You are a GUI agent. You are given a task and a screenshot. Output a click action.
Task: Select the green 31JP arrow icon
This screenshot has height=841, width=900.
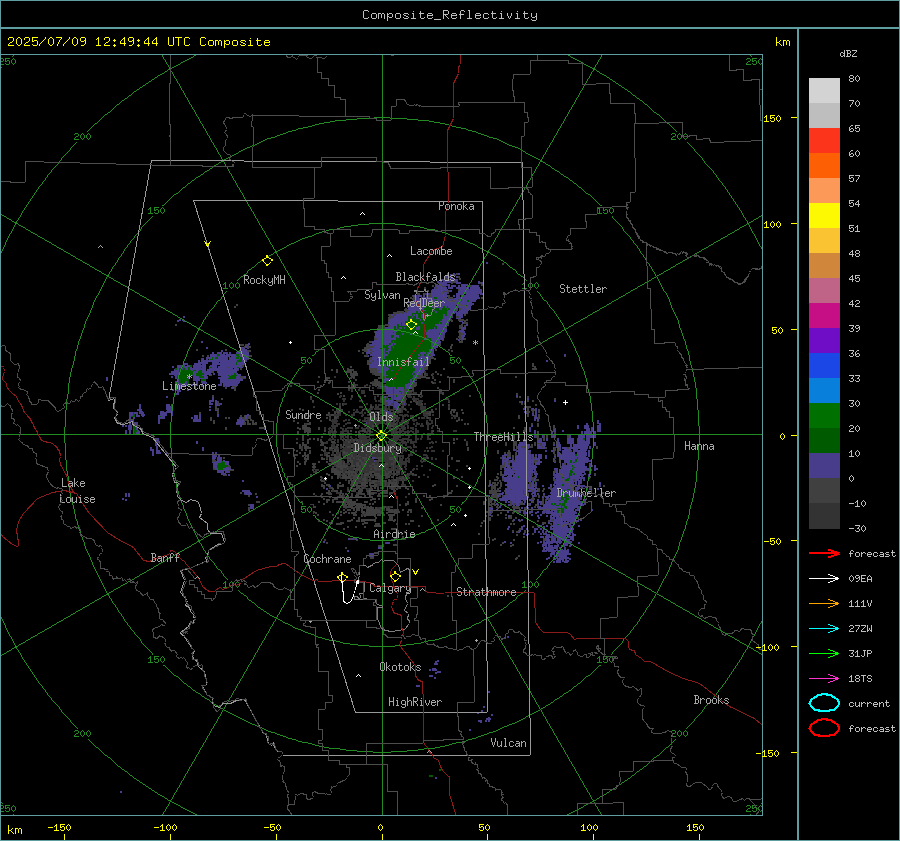(x=824, y=653)
